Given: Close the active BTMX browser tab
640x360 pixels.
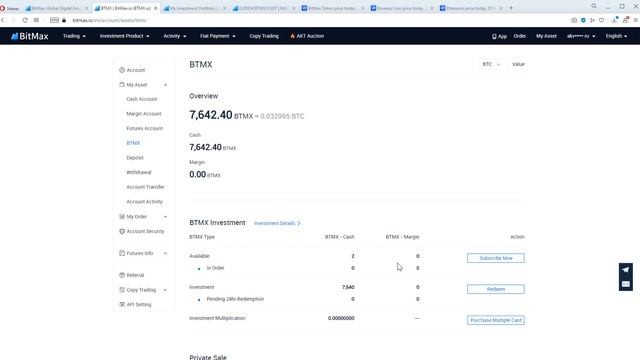Looking at the screenshot, I should (x=156, y=8).
